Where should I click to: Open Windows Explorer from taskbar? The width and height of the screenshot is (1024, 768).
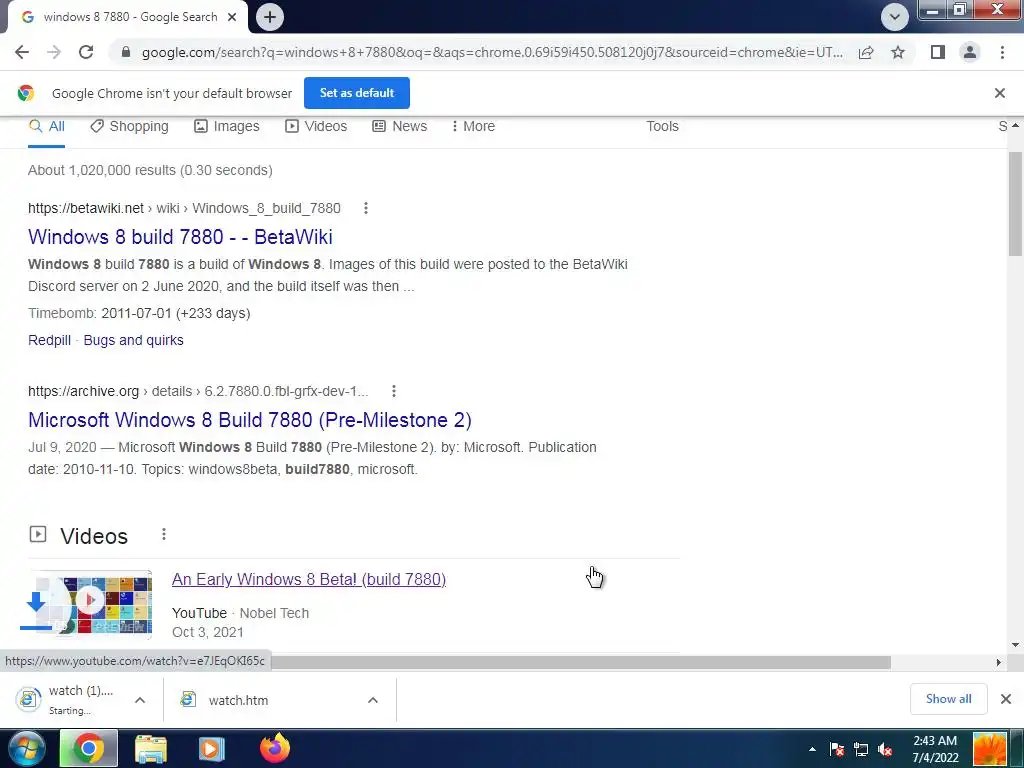pyautogui.click(x=151, y=748)
